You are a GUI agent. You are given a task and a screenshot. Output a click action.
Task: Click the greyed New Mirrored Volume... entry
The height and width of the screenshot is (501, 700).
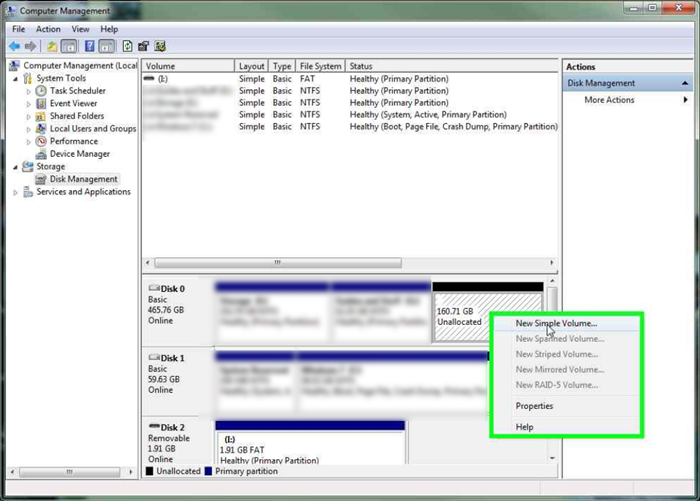pos(566,370)
